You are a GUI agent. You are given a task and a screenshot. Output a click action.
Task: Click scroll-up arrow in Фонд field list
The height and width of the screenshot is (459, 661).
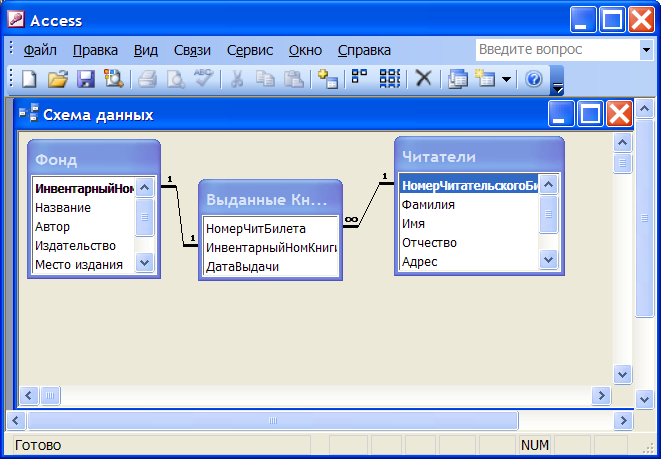(145, 188)
